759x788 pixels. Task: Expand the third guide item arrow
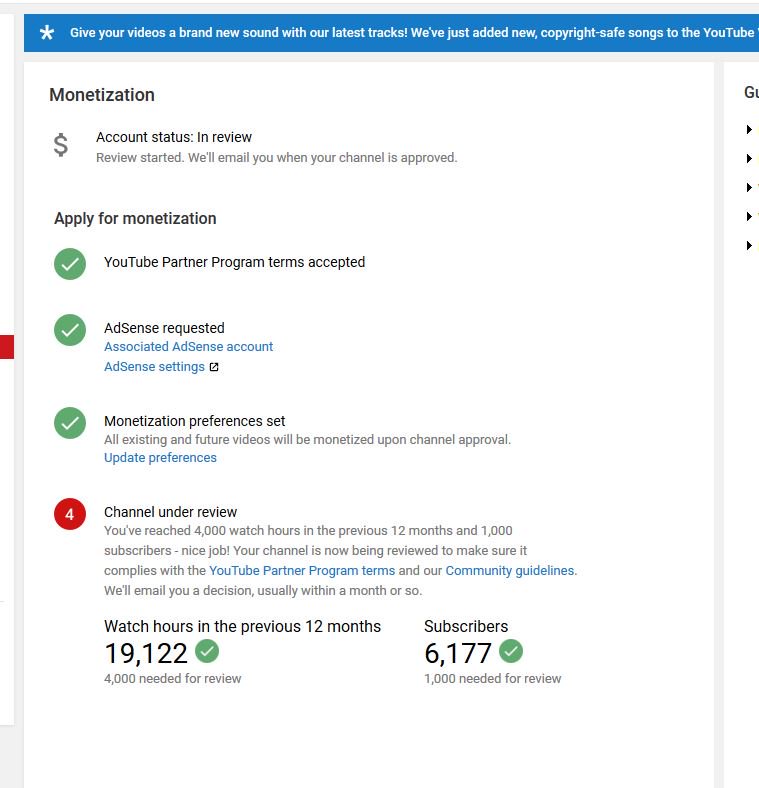(749, 187)
